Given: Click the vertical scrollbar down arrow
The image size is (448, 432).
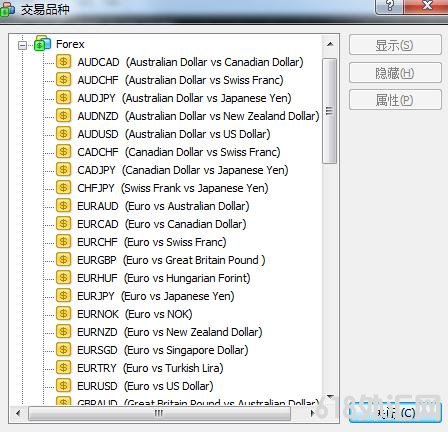Looking at the screenshot, I should point(330,397).
